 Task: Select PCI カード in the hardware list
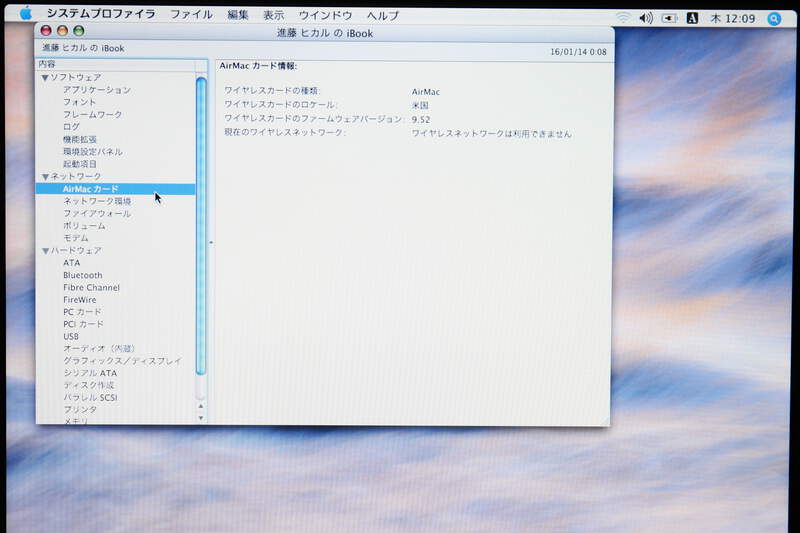83,324
